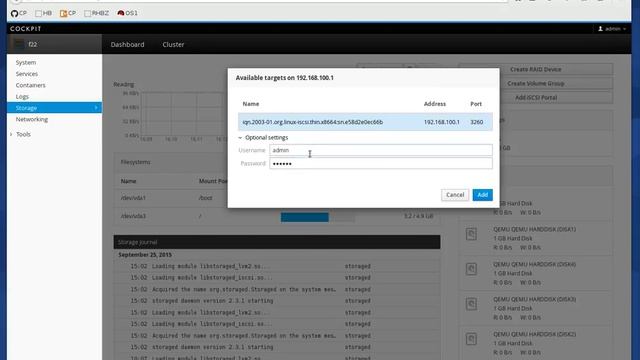
Task: Open QEMU HARDDISK (DISK4) drive entry
Action: click(x=536, y=273)
